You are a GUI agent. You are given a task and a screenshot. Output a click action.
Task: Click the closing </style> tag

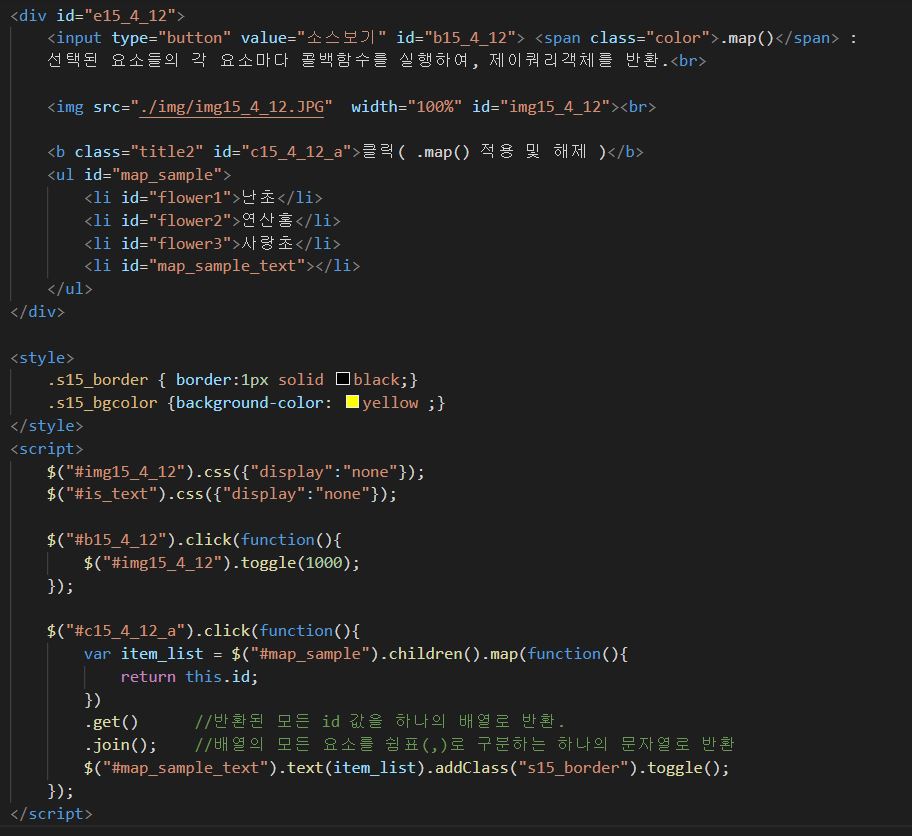click(47, 426)
